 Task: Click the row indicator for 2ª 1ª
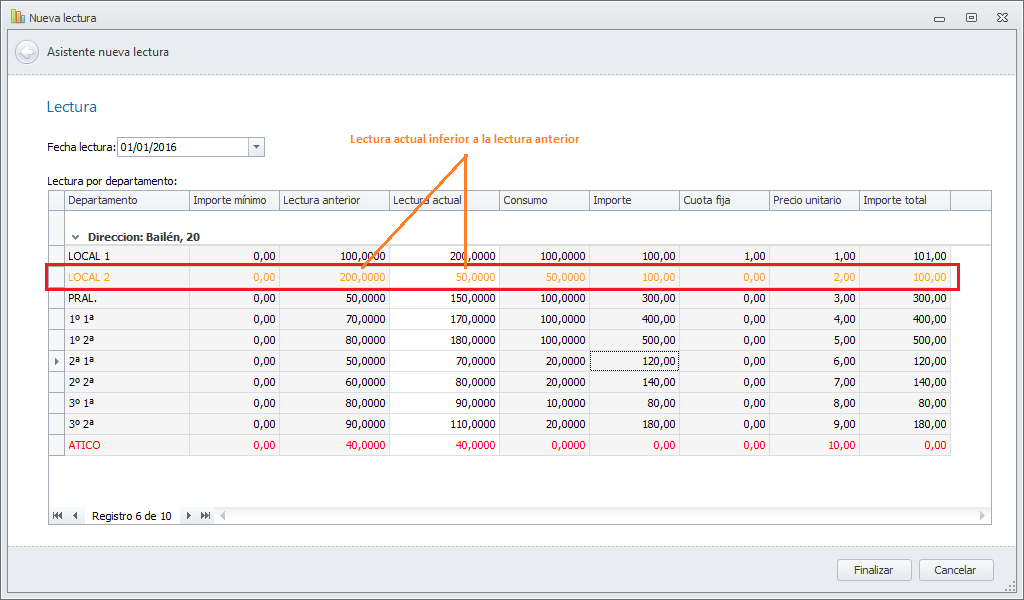coord(56,361)
